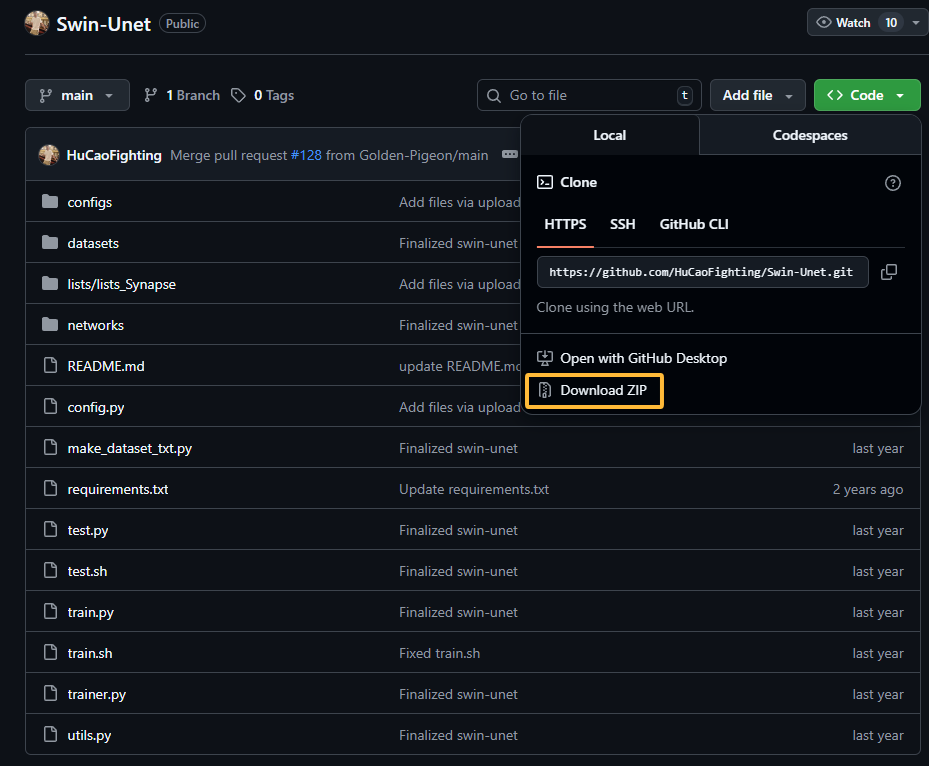Open the HuCaoFighting author link
This screenshot has height=766, width=929.
pos(114,155)
